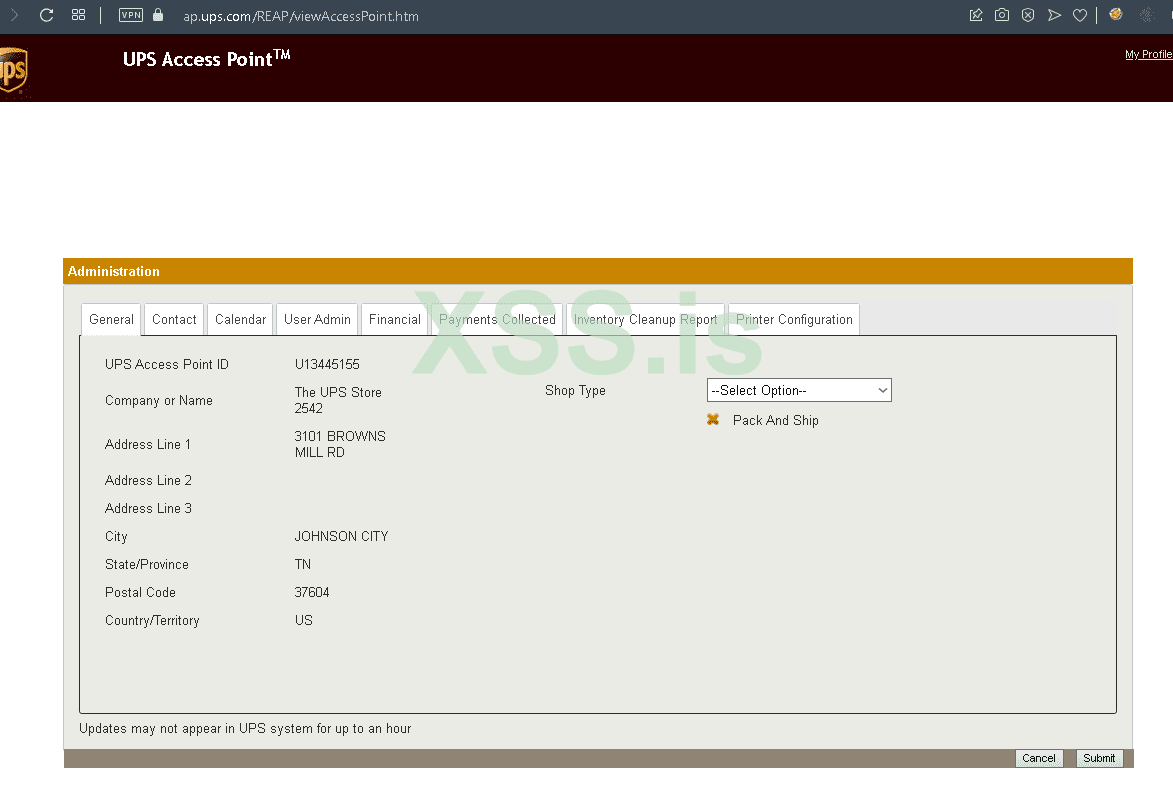Click the camera snapshot icon

pyautogui.click(x=1002, y=15)
